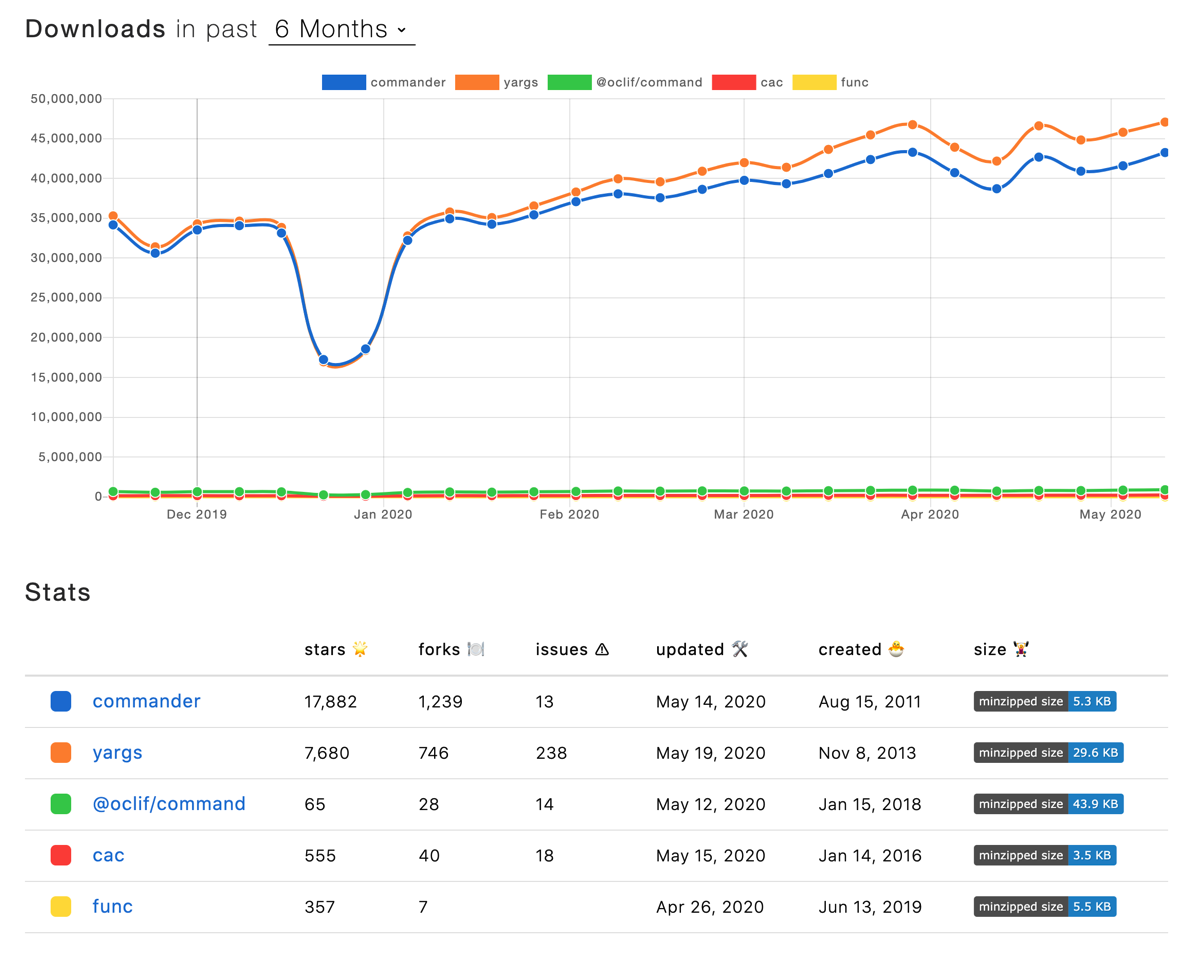Image resolution: width=1190 pixels, height=954 pixels.
Task: Click the warning triangle beside issues header
Action: [602, 649]
